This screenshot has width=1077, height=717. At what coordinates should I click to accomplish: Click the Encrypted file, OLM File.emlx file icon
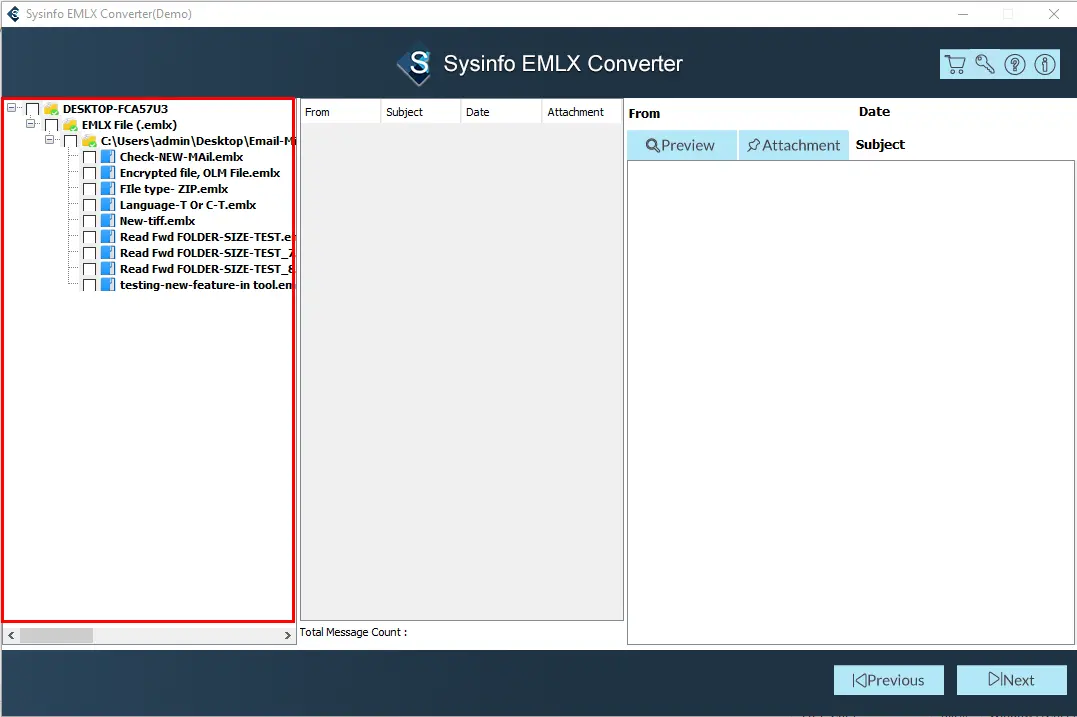pyautogui.click(x=108, y=173)
